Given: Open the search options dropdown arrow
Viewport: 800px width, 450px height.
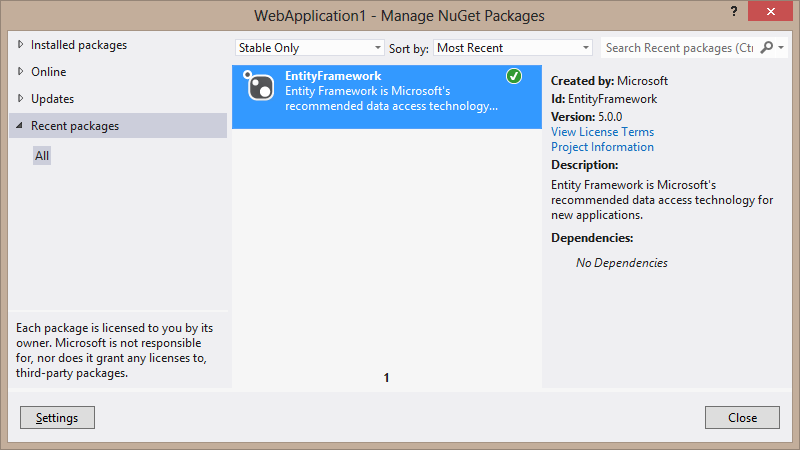Looking at the screenshot, I should coord(781,47).
